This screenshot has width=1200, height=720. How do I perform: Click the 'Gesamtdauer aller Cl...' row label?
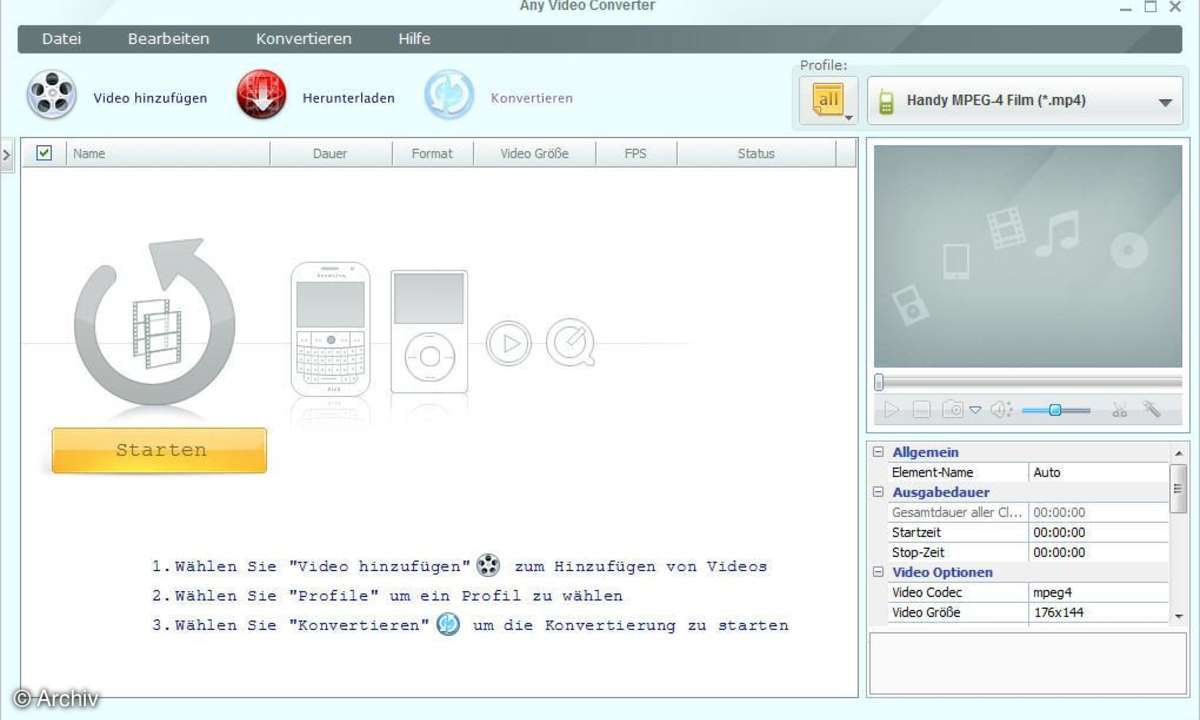click(x=958, y=512)
